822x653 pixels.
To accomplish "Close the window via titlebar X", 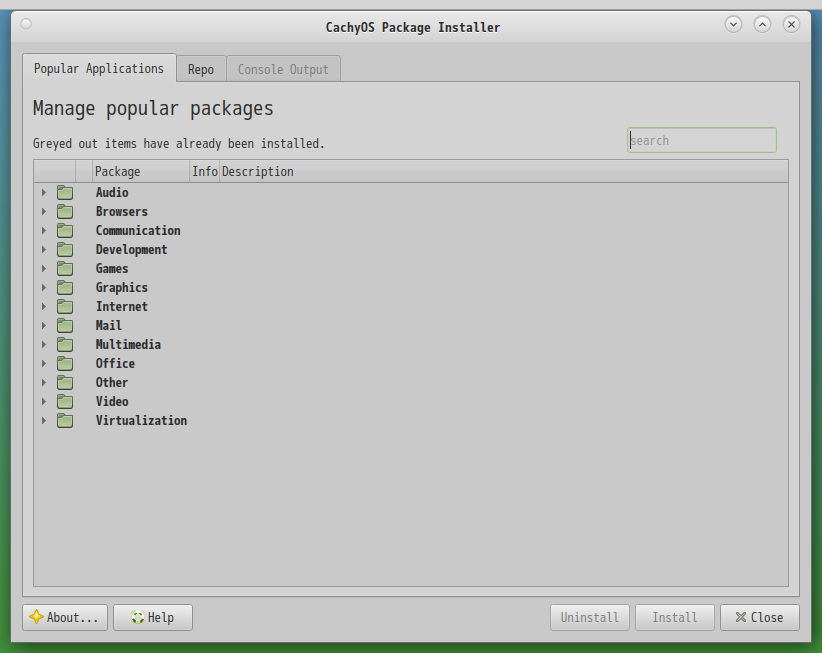I will pos(791,24).
